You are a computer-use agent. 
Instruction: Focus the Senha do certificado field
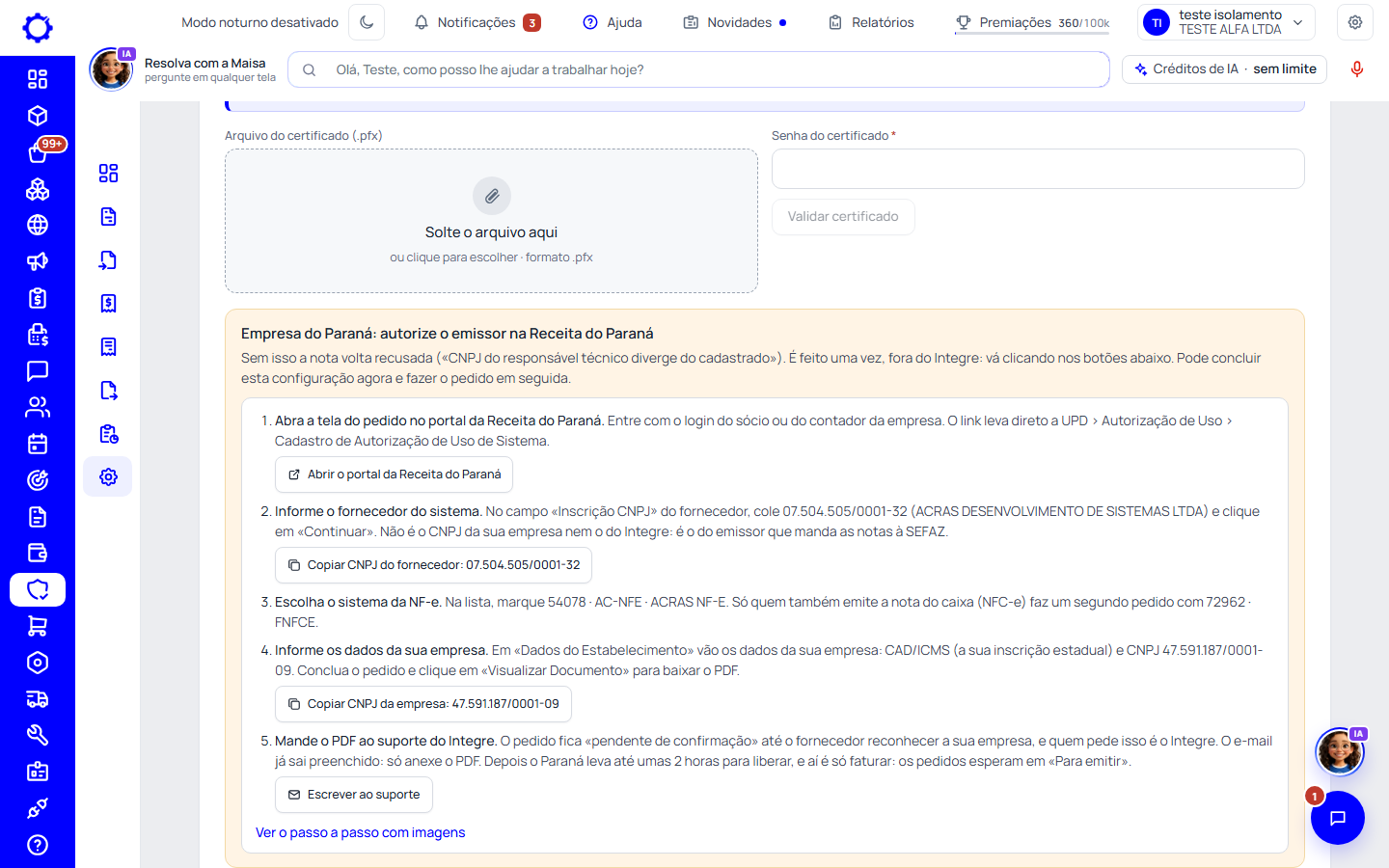tap(1038, 169)
